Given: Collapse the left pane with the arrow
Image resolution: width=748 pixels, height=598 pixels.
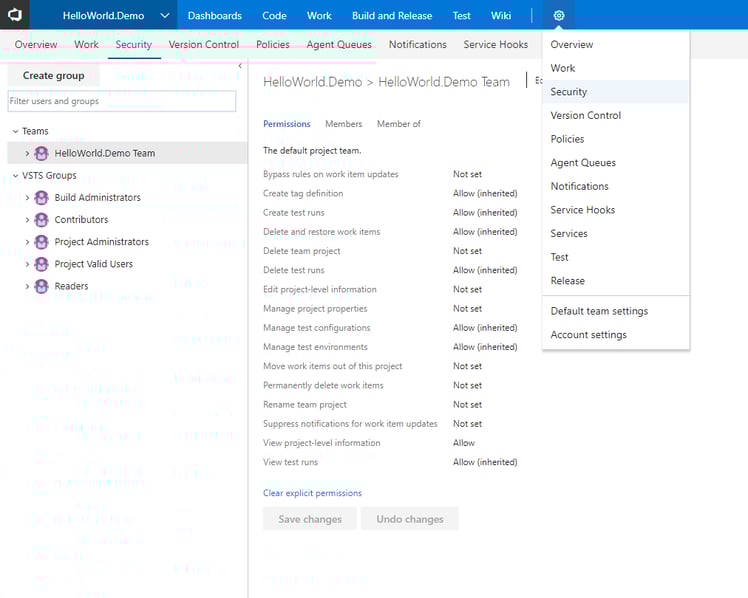Looking at the screenshot, I should coord(240,66).
